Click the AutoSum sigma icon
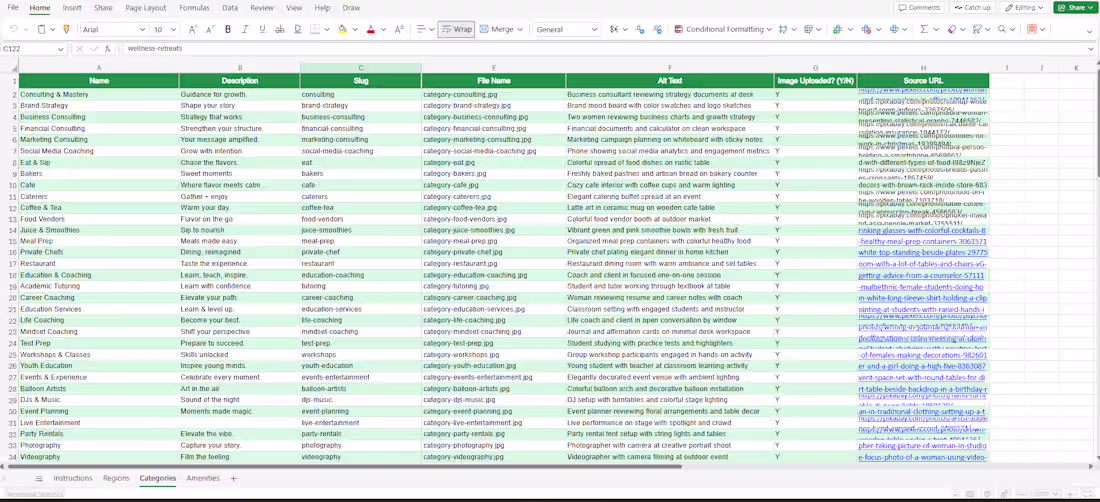The width and height of the screenshot is (1100, 502). 924,29
